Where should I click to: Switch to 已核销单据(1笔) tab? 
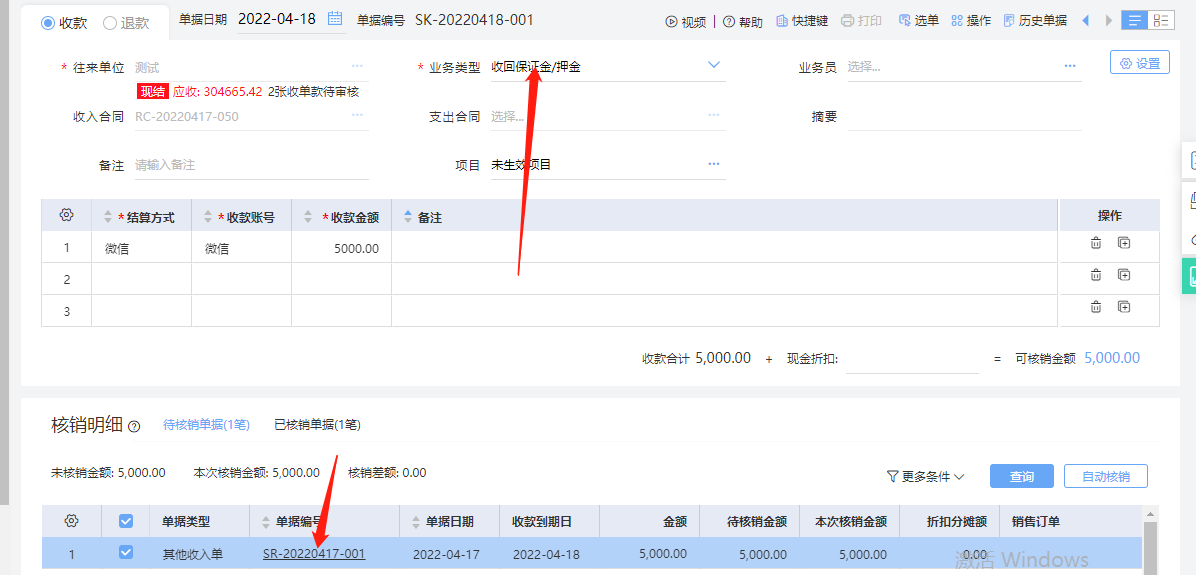pos(317,425)
